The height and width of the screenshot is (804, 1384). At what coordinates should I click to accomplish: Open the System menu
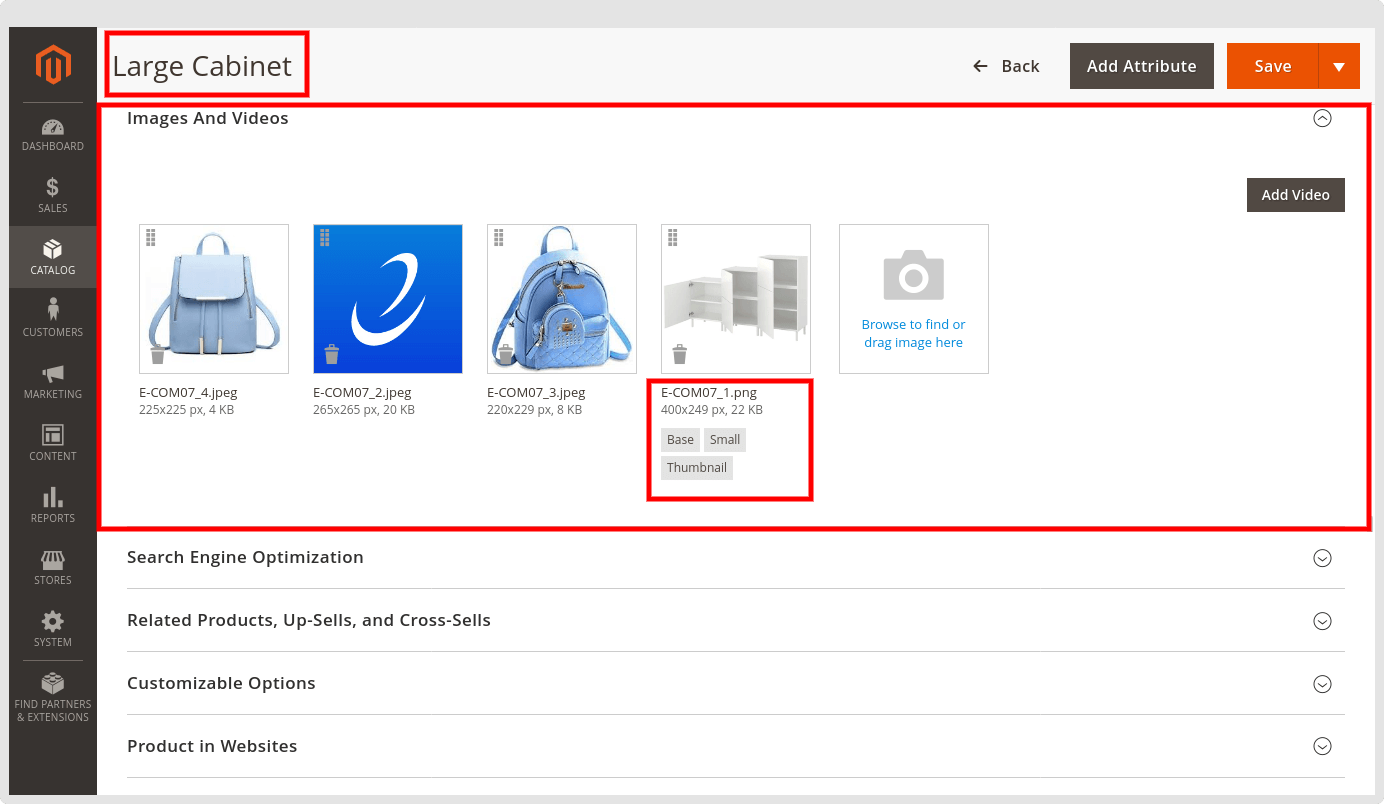click(53, 629)
